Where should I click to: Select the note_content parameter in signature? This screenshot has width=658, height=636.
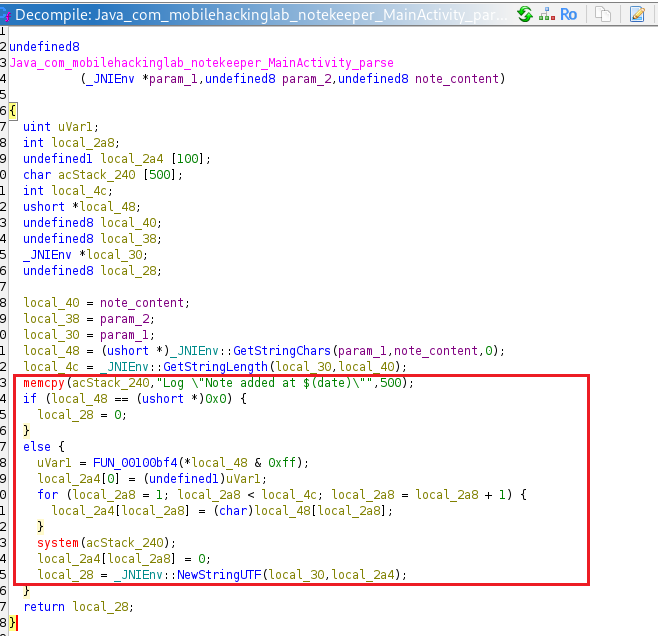coord(459,79)
